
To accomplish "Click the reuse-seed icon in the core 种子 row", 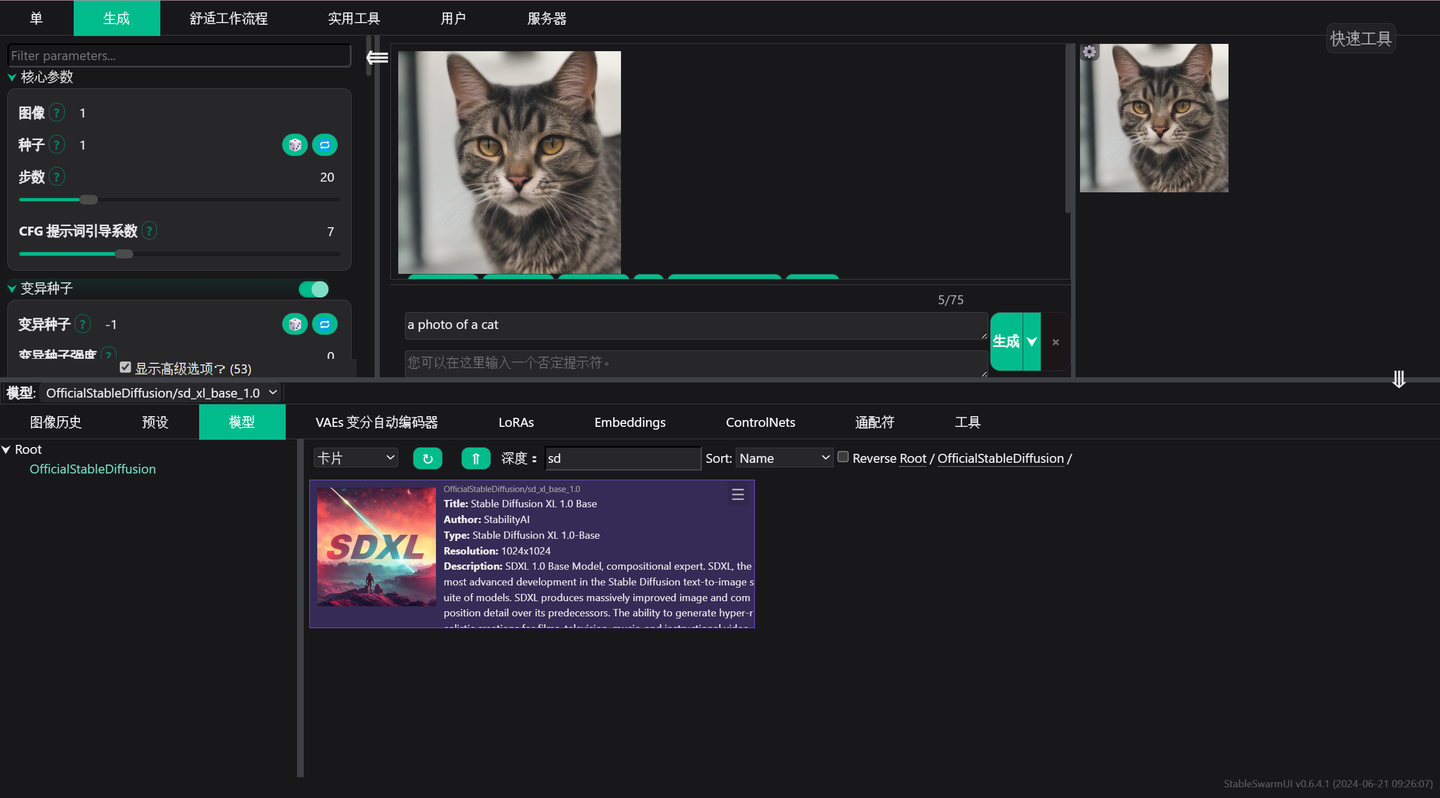I will [x=325, y=145].
